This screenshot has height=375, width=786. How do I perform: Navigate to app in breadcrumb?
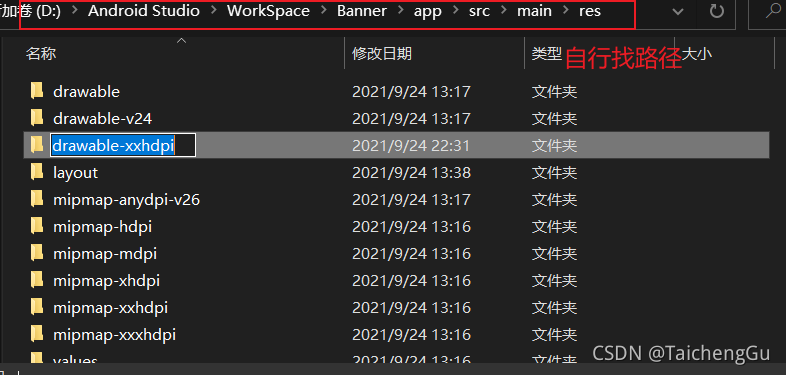click(x=428, y=12)
